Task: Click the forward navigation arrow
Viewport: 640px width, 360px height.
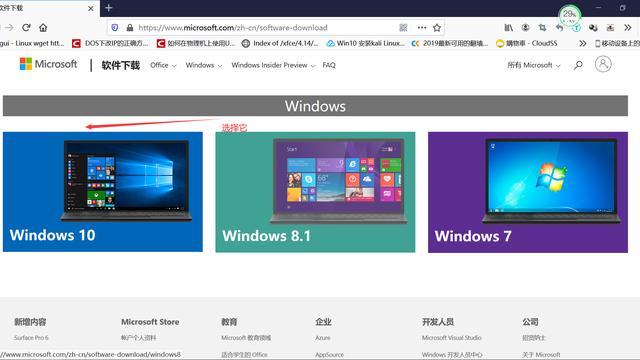Action: coord(9,28)
